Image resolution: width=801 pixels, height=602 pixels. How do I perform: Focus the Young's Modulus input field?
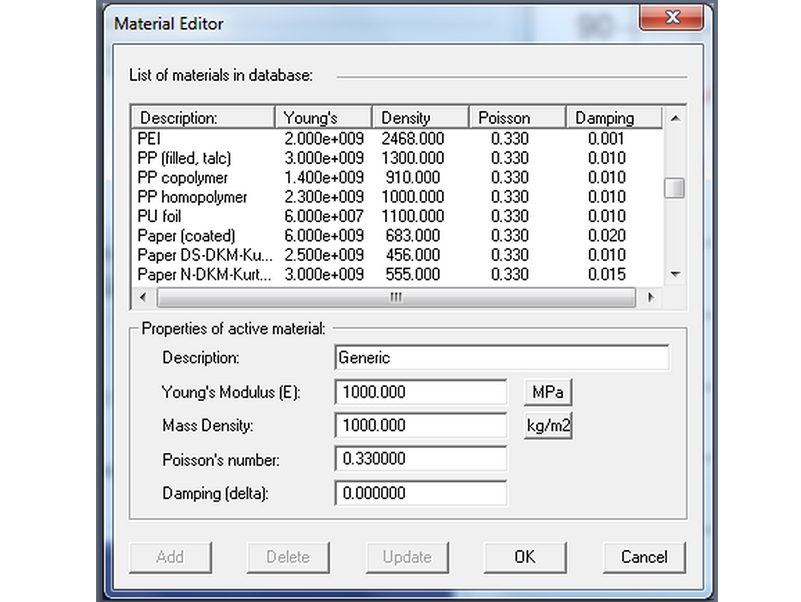[x=421, y=392]
